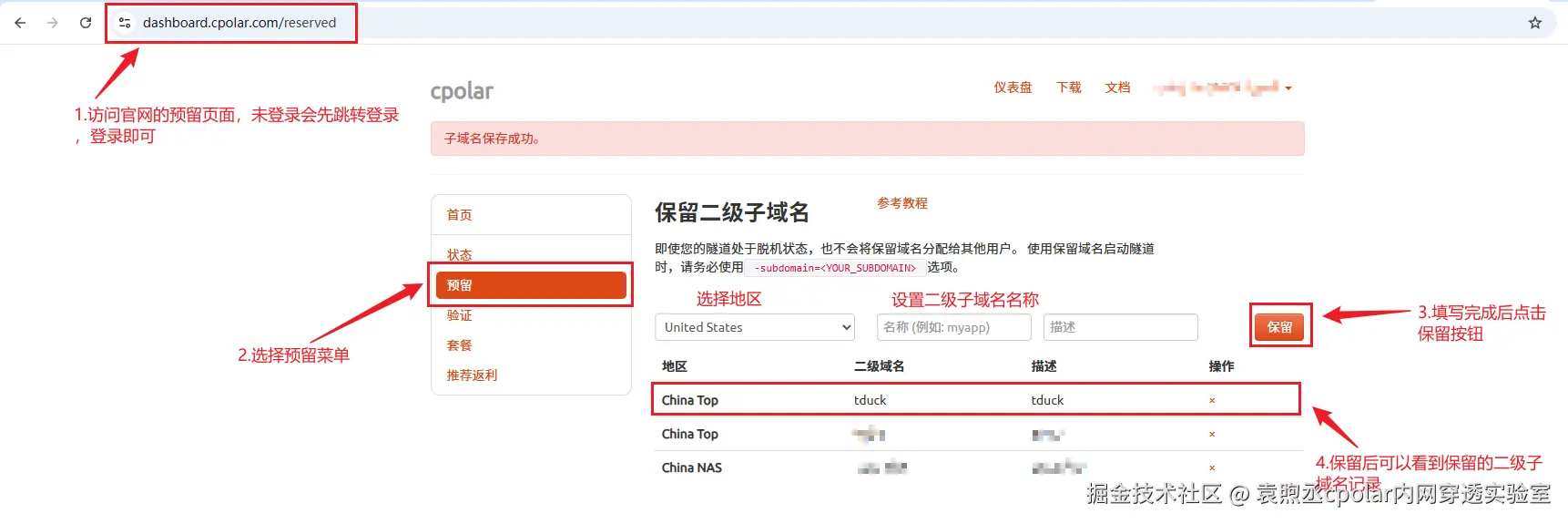The height and width of the screenshot is (524, 1568).
Task: Click the browser forward arrow
Action: point(53,23)
